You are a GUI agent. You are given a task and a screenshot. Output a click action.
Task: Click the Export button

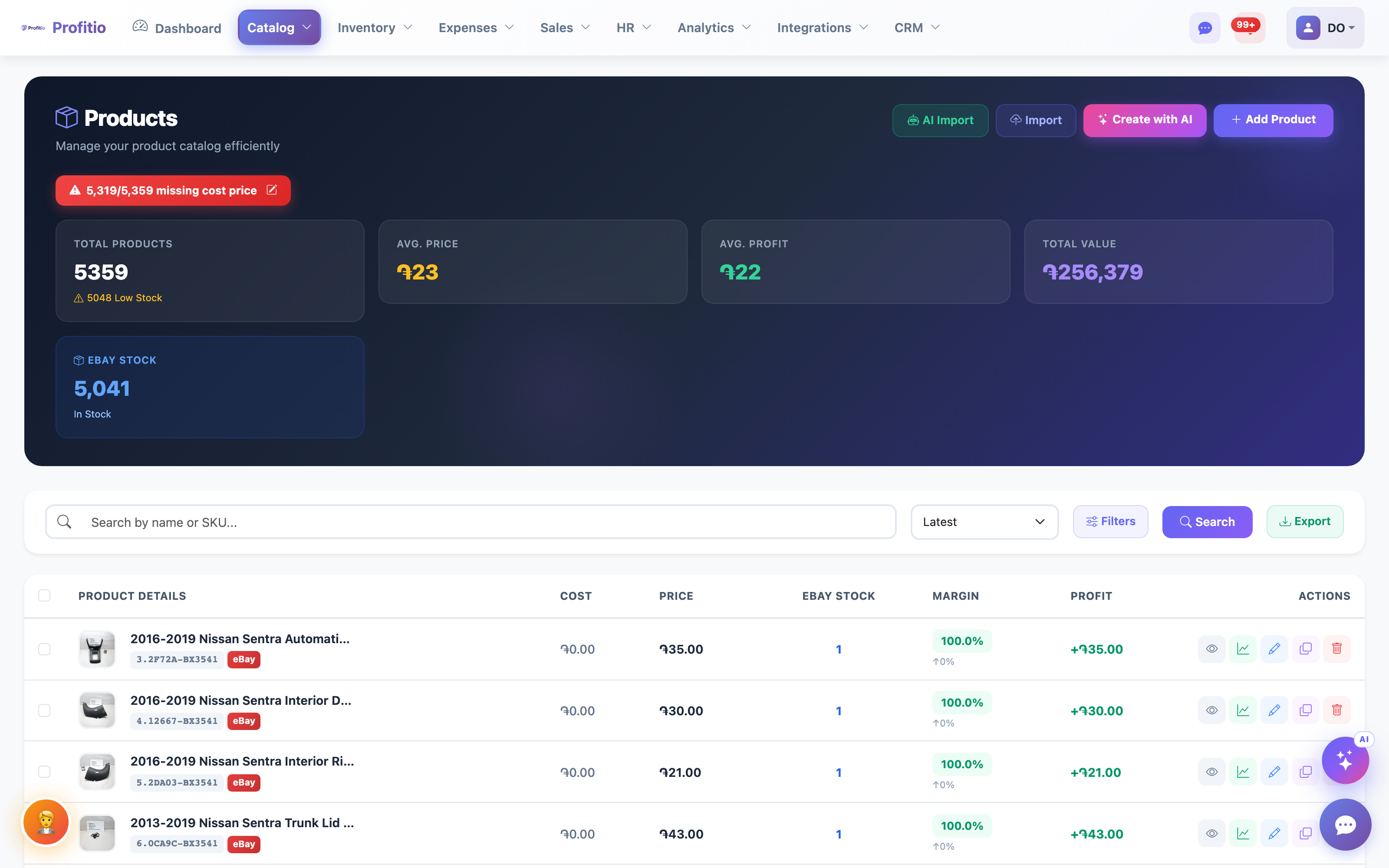tap(1305, 521)
